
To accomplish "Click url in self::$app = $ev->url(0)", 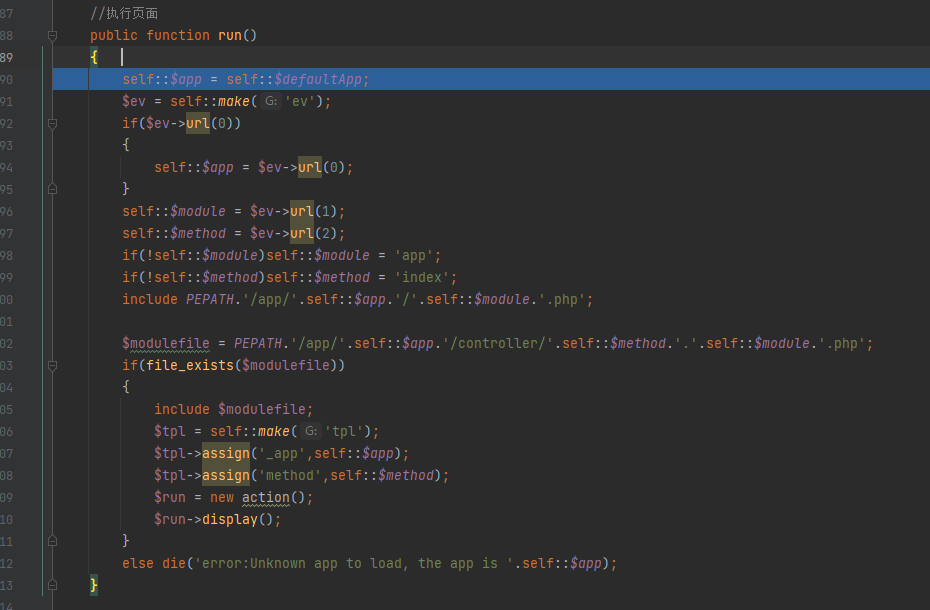I will tap(310, 167).
